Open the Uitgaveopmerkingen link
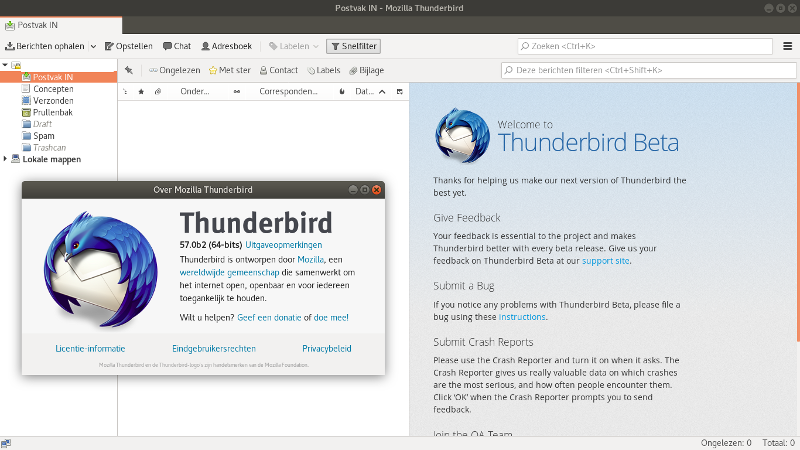The height and width of the screenshot is (450, 800). click(x=284, y=245)
